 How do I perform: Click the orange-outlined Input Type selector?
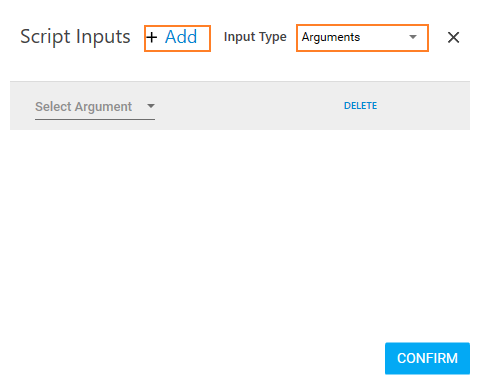click(362, 38)
